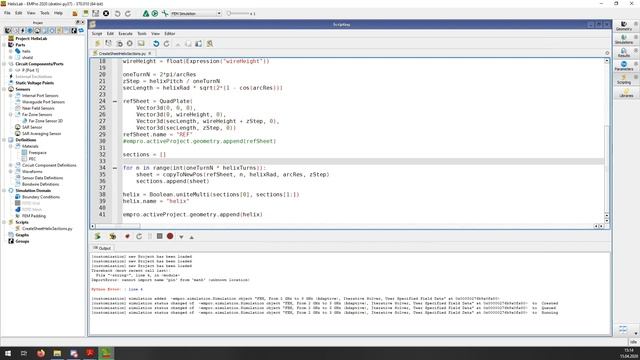Open the Geometry panel from right sidebar
The image size is (640, 360).
624,26
